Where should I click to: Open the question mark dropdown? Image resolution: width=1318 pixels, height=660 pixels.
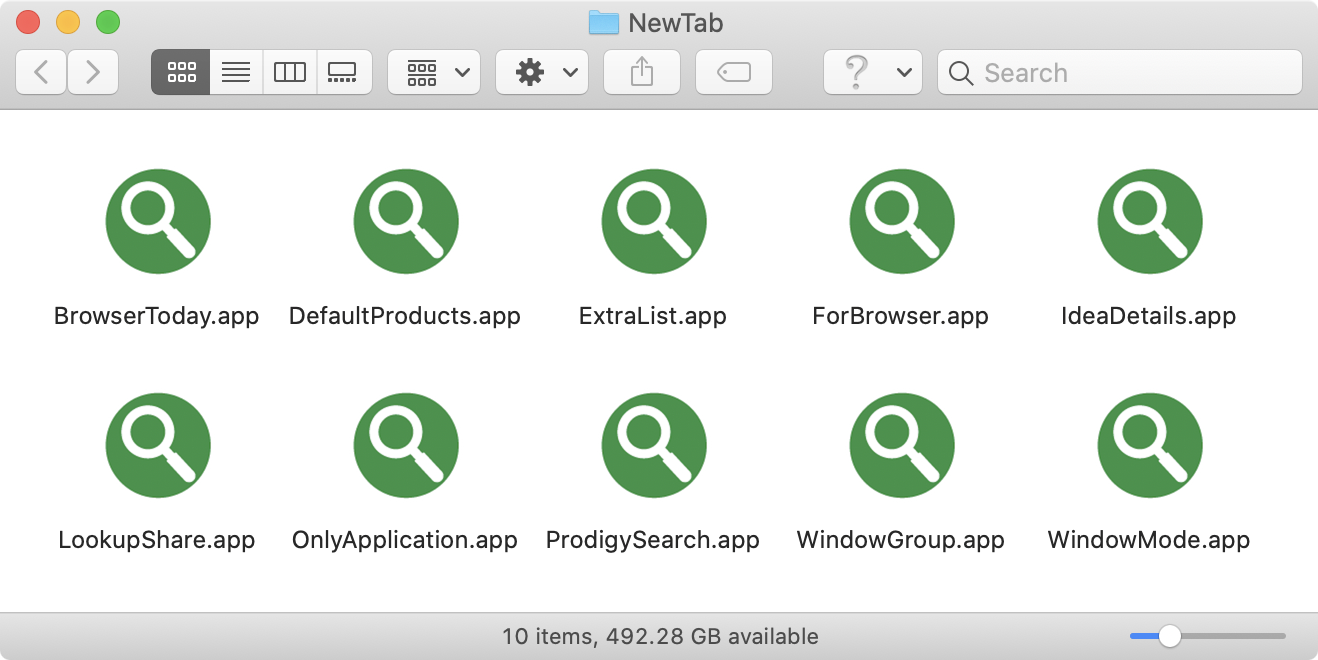pyautogui.click(x=873, y=72)
